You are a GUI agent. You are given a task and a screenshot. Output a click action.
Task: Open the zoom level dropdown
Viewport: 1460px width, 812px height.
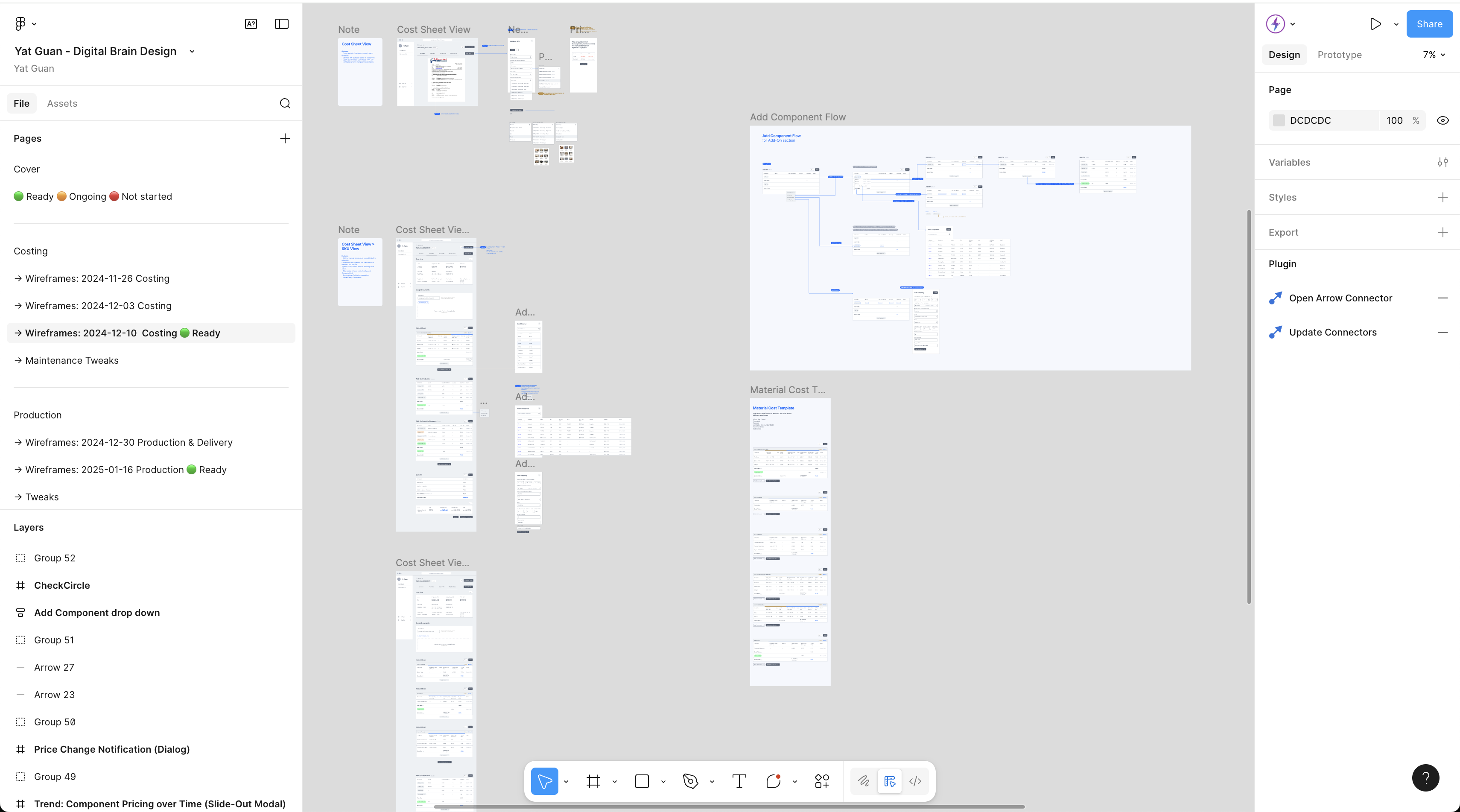point(1434,54)
